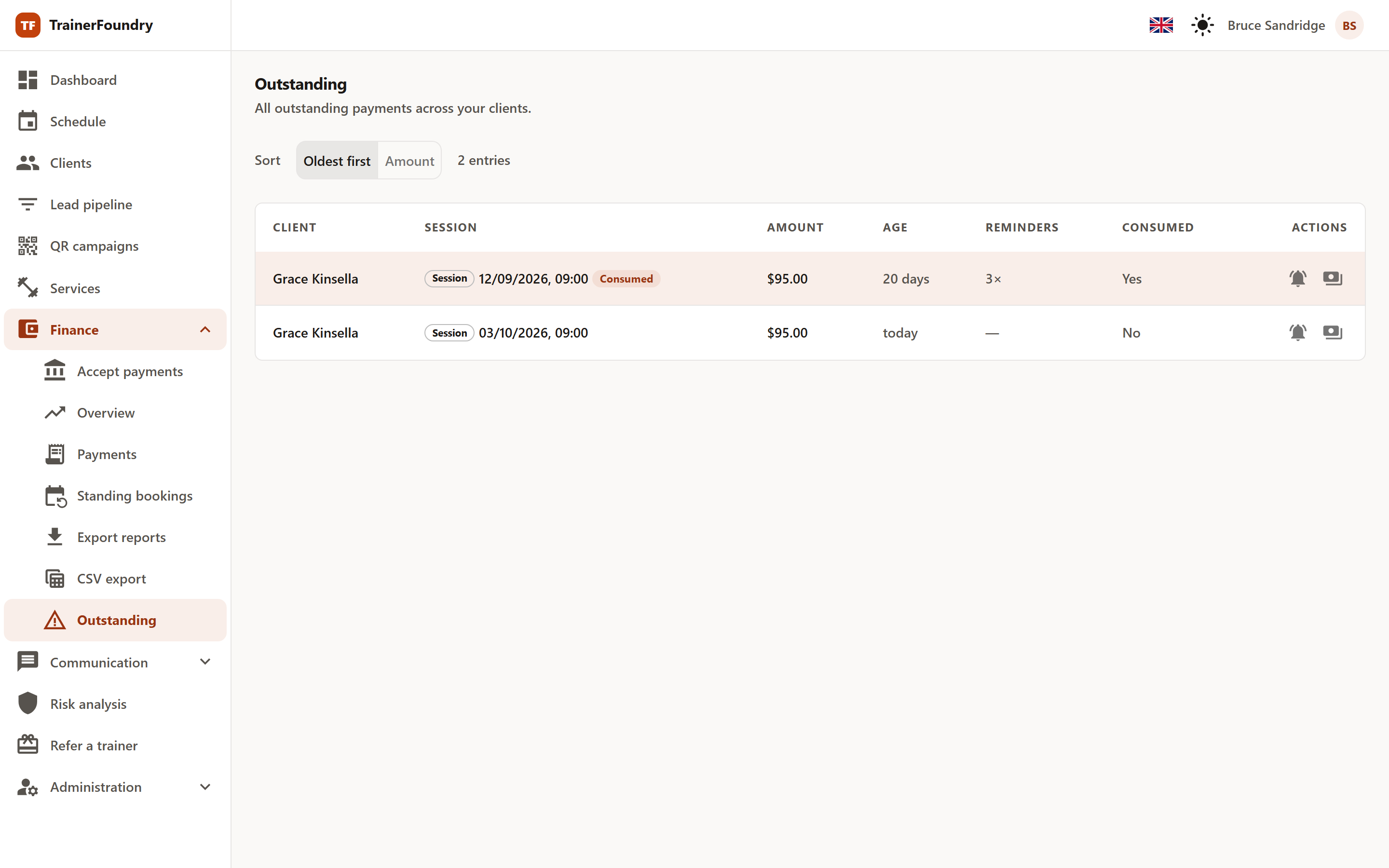Select the Oldest first sort option

(337, 161)
